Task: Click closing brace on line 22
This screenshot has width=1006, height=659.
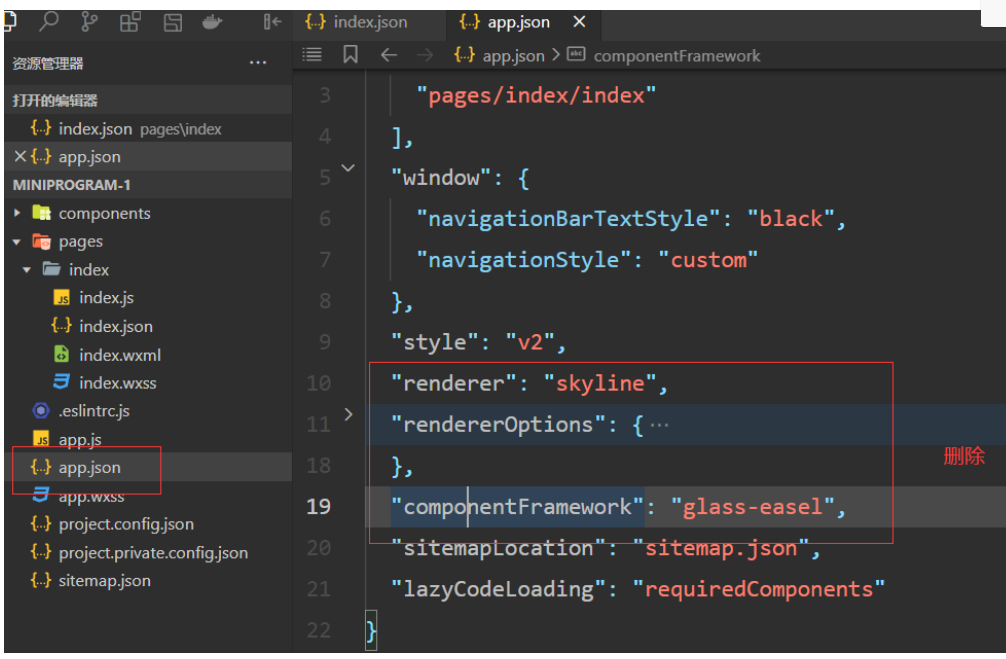Action: [x=371, y=631]
